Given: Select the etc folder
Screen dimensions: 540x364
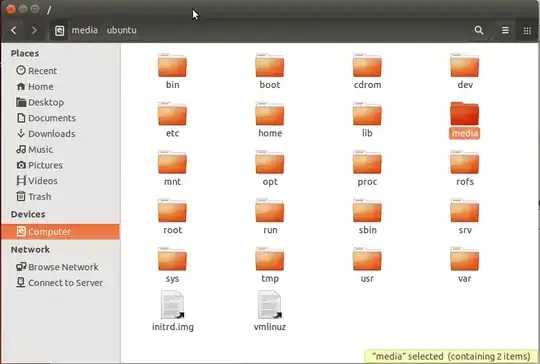Looking at the screenshot, I should tap(172, 120).
